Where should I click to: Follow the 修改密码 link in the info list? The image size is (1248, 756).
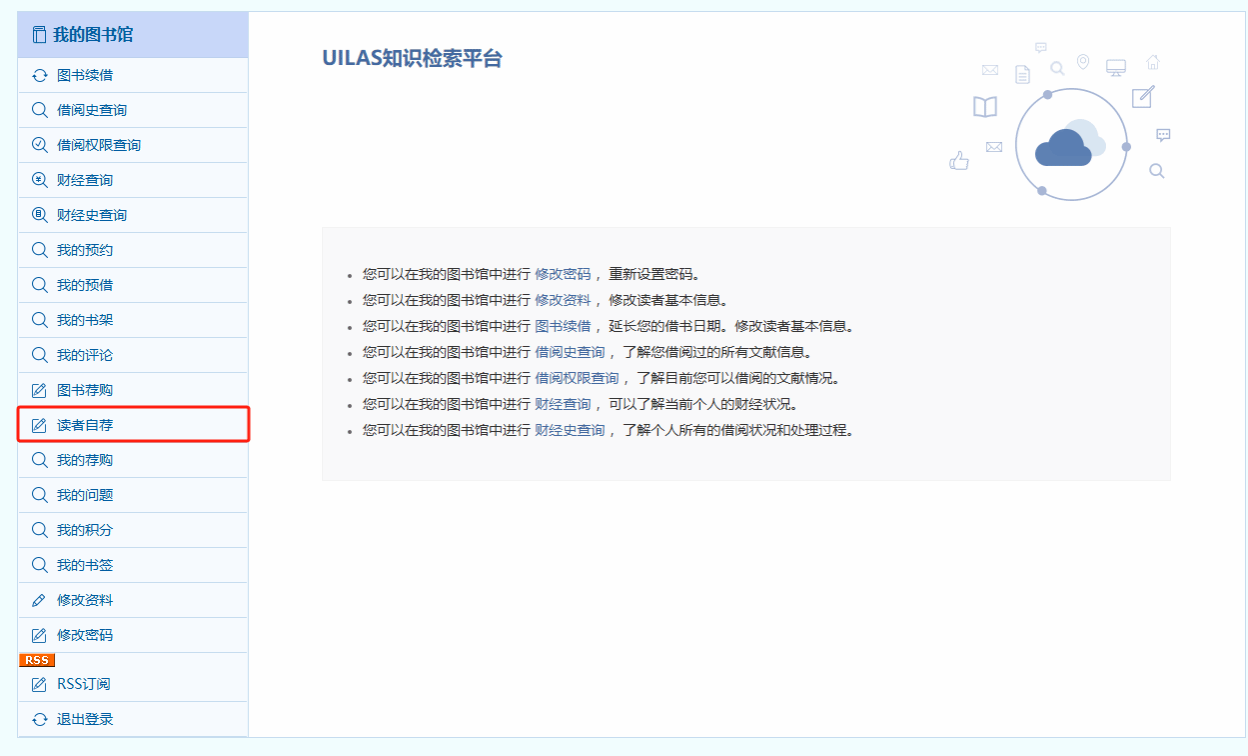point(563,274)
